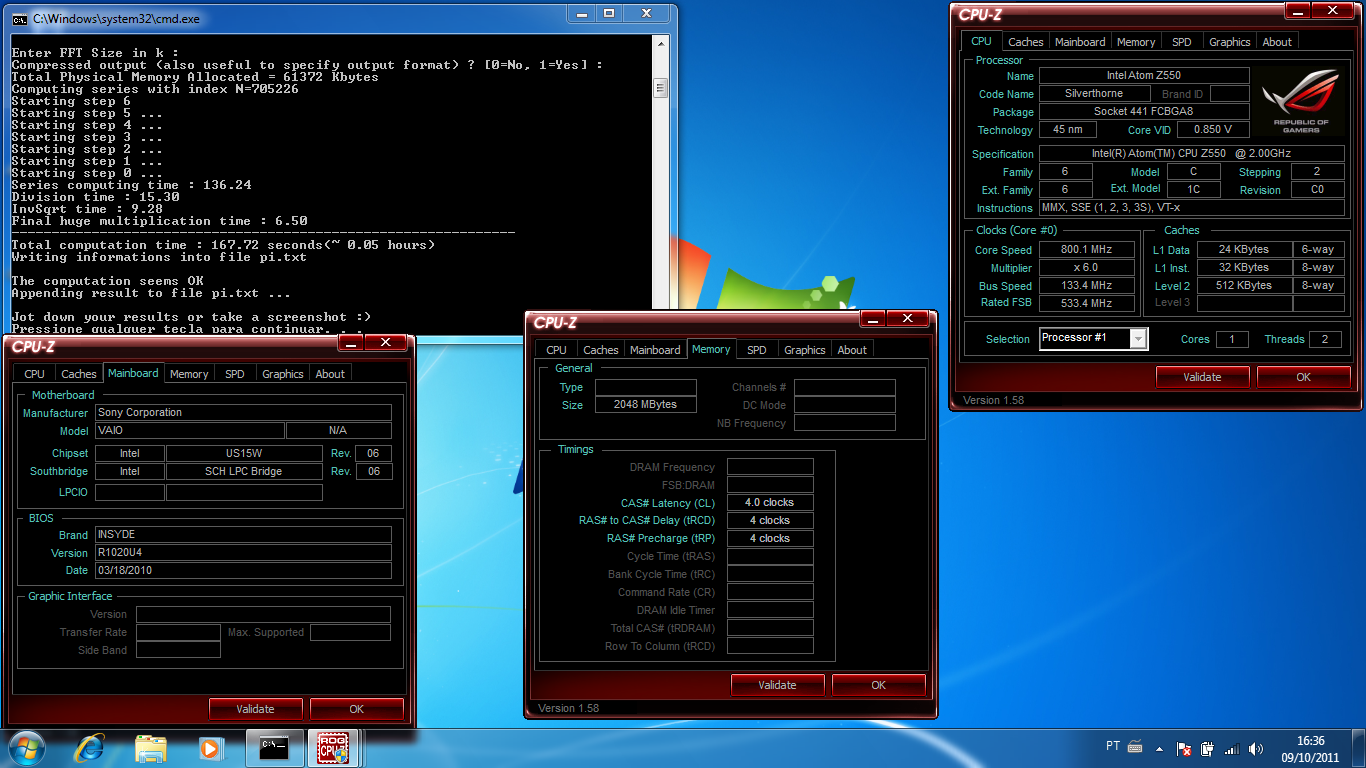
Task: Open About tab in the middle Memory window
Action: click(852, 350)
